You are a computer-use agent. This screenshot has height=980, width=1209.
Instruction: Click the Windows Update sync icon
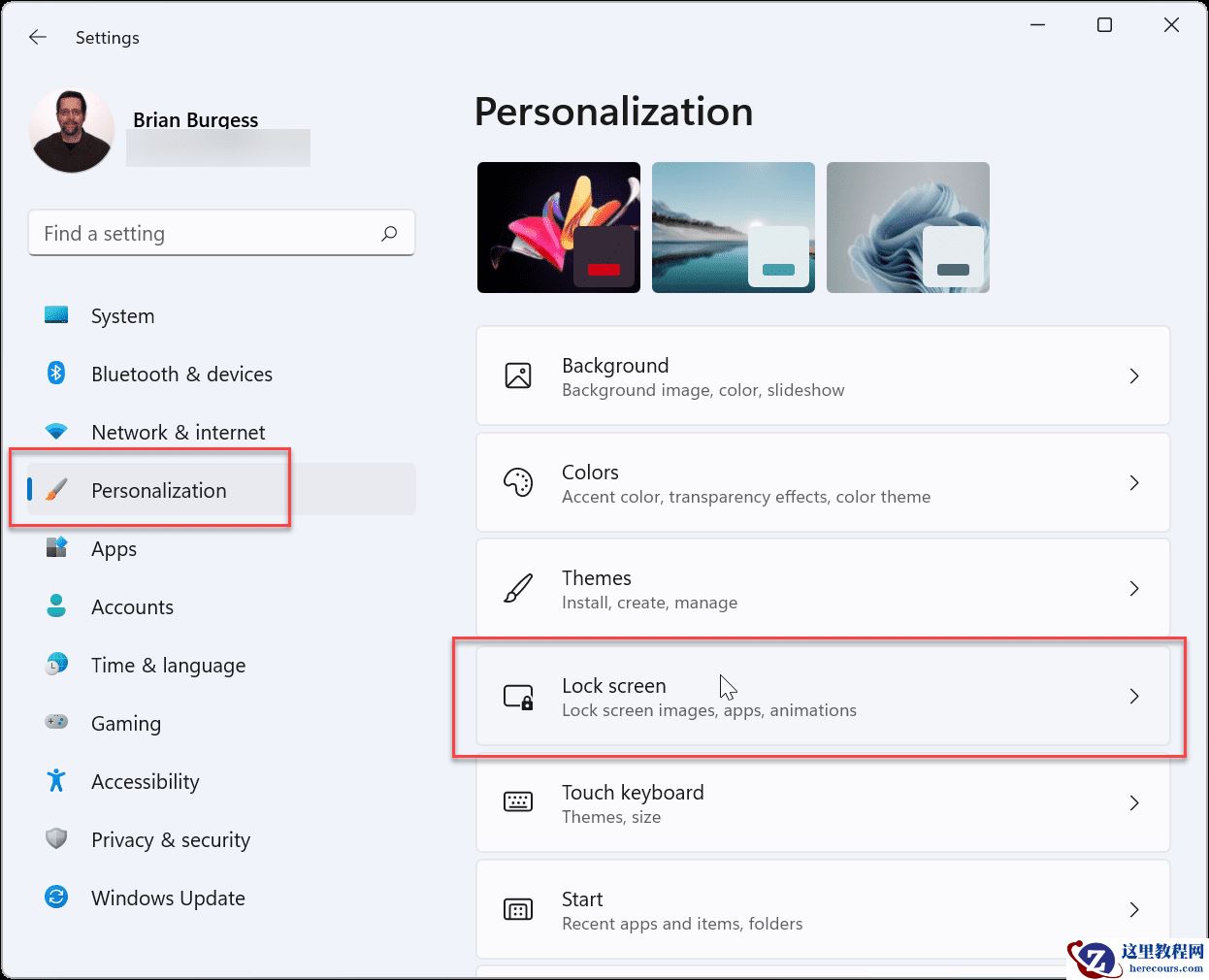56,897
